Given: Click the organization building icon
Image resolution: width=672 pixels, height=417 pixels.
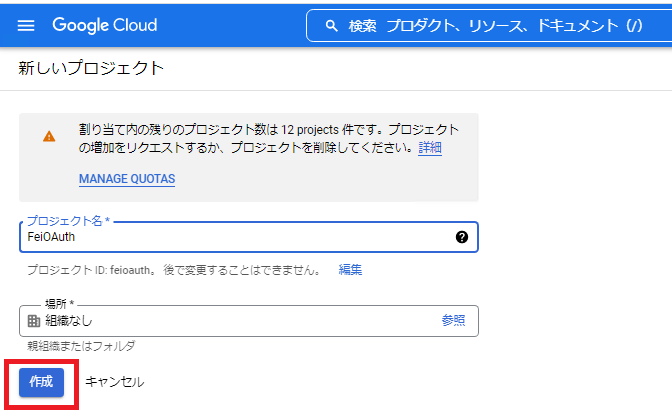Looking at the screenshot, I should coord(34,321).
